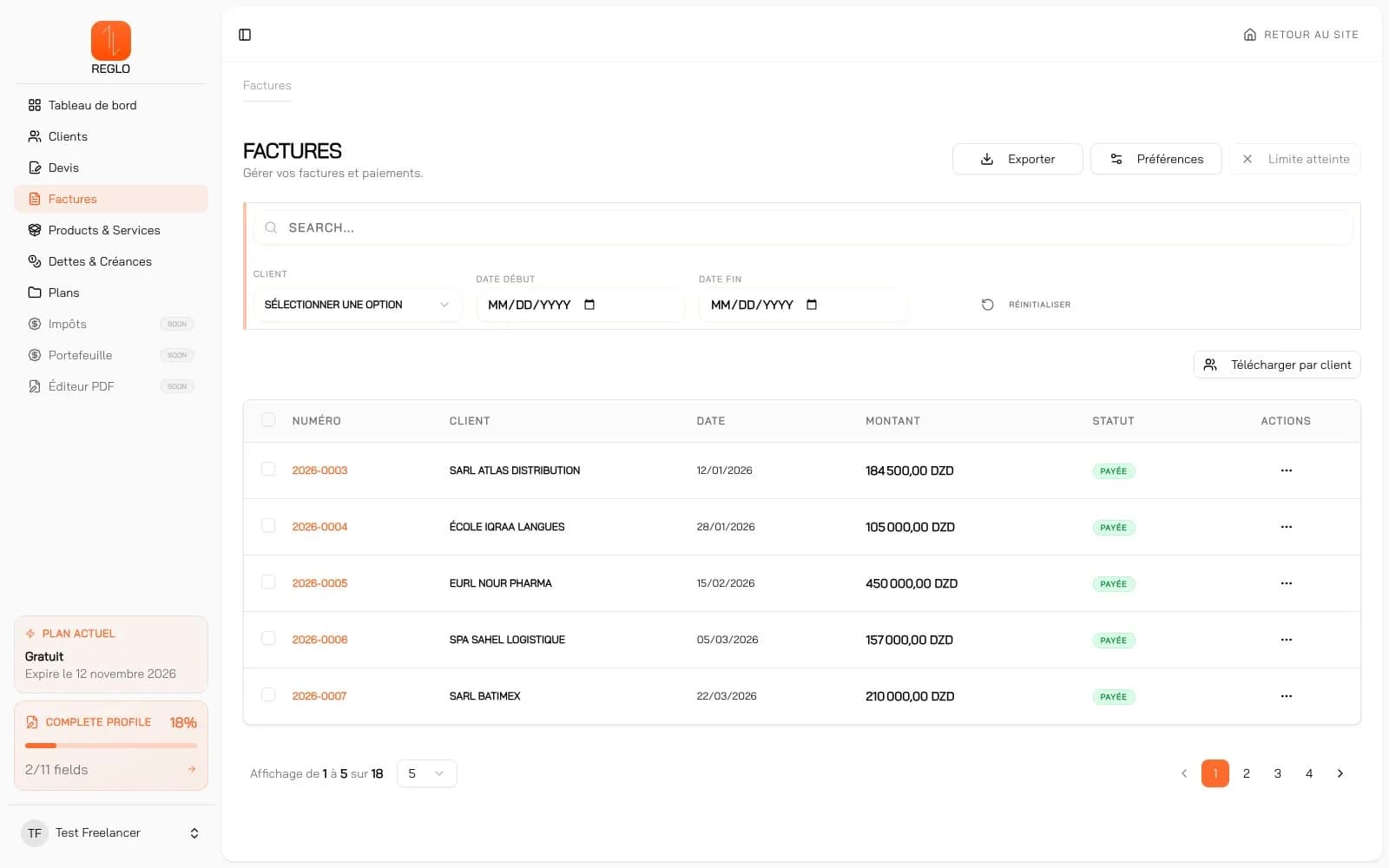
Task: Click Télécharger par client button
Action: click(x=1277, y=365)
